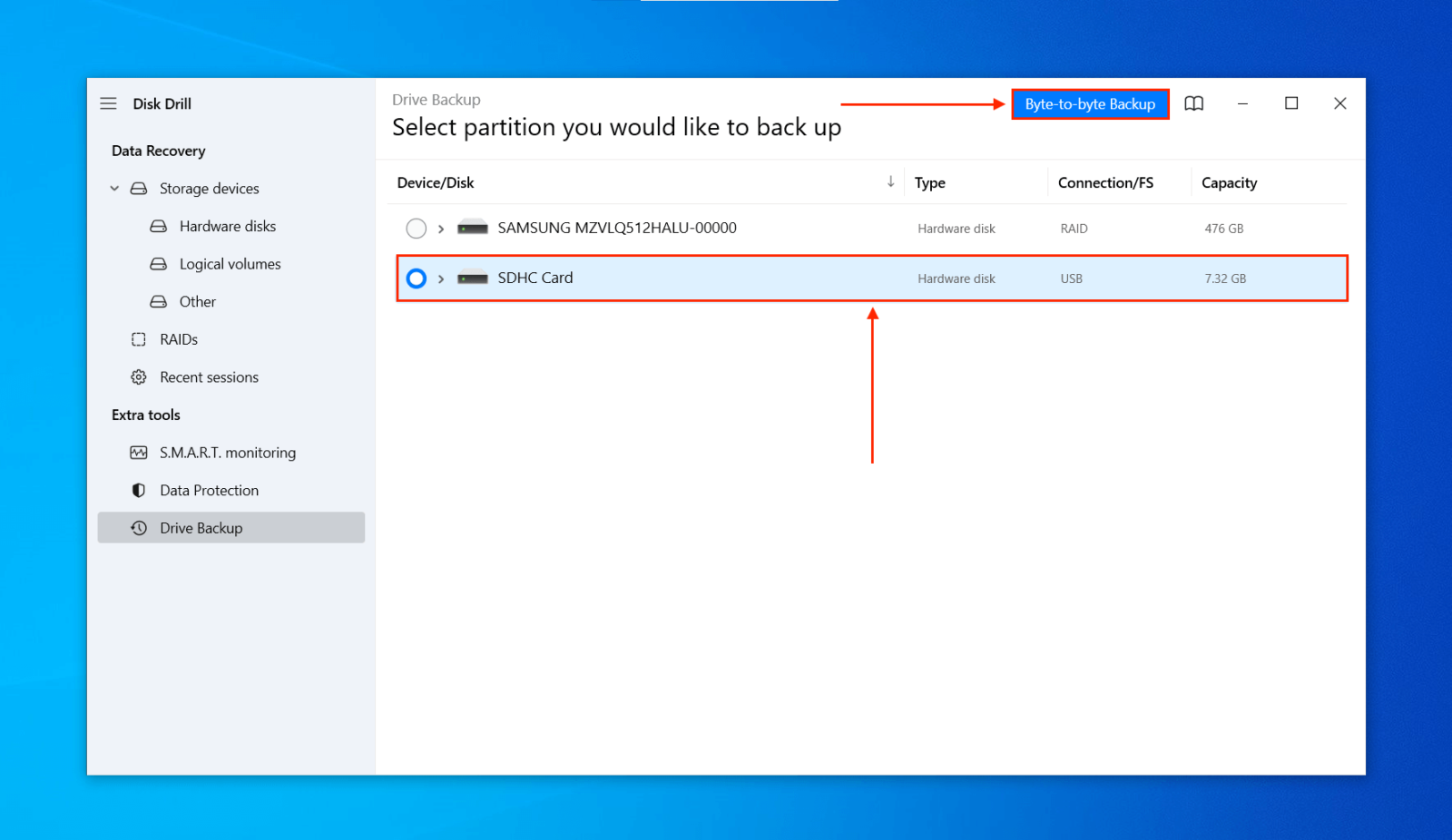Click the Logical volumes icon

tap(159, 264)
